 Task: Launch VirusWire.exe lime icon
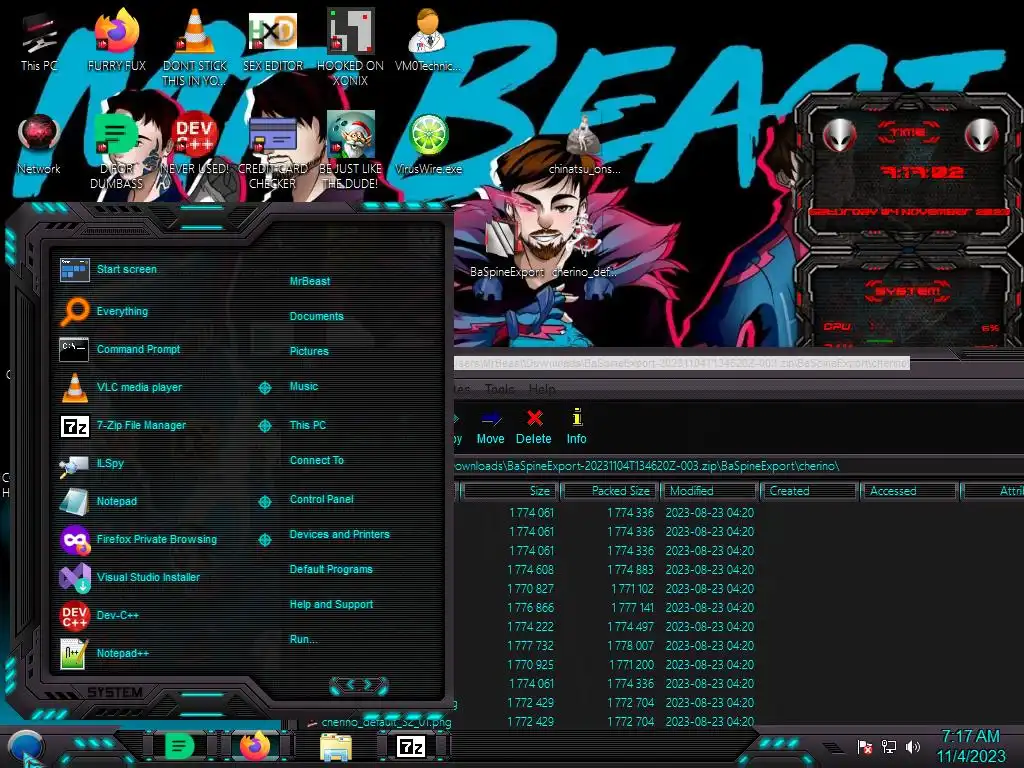428,145
